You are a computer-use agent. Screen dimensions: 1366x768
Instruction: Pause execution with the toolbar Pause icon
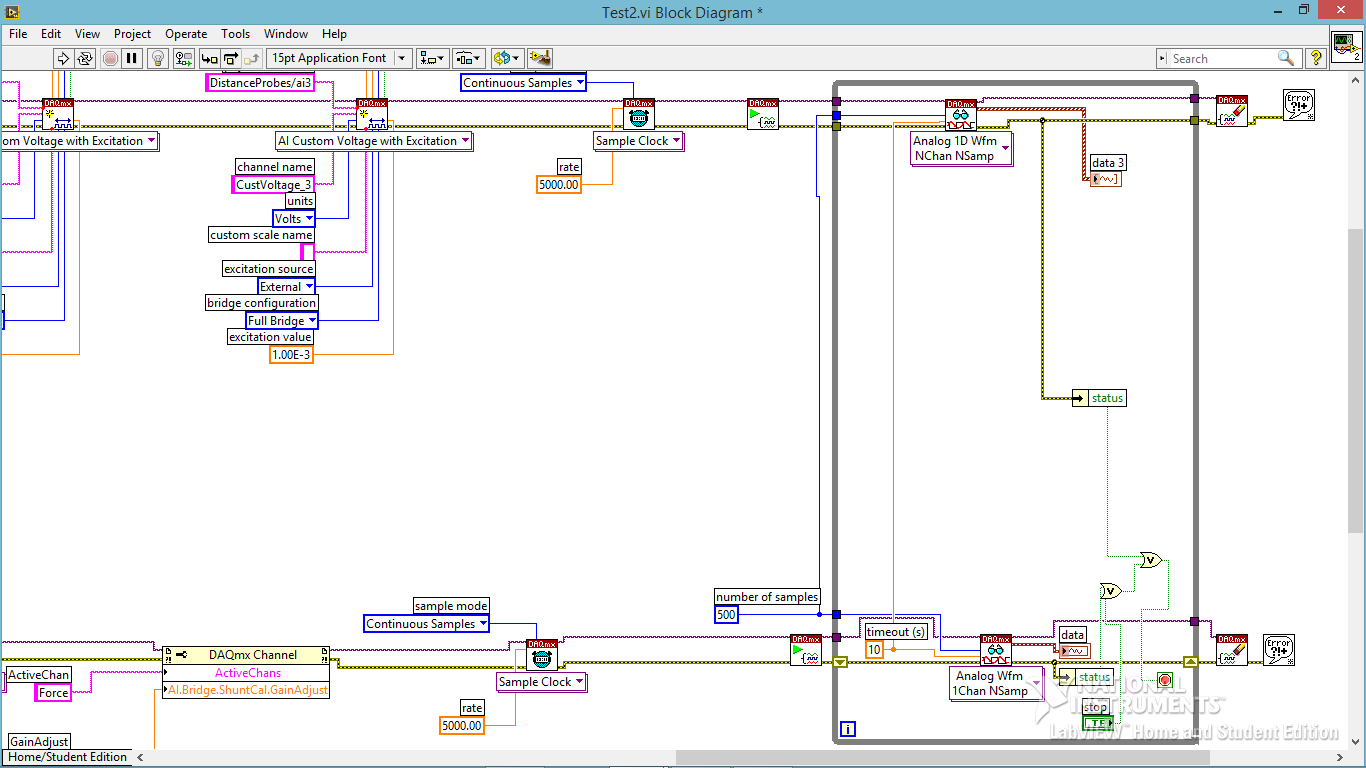click(132, 58)
